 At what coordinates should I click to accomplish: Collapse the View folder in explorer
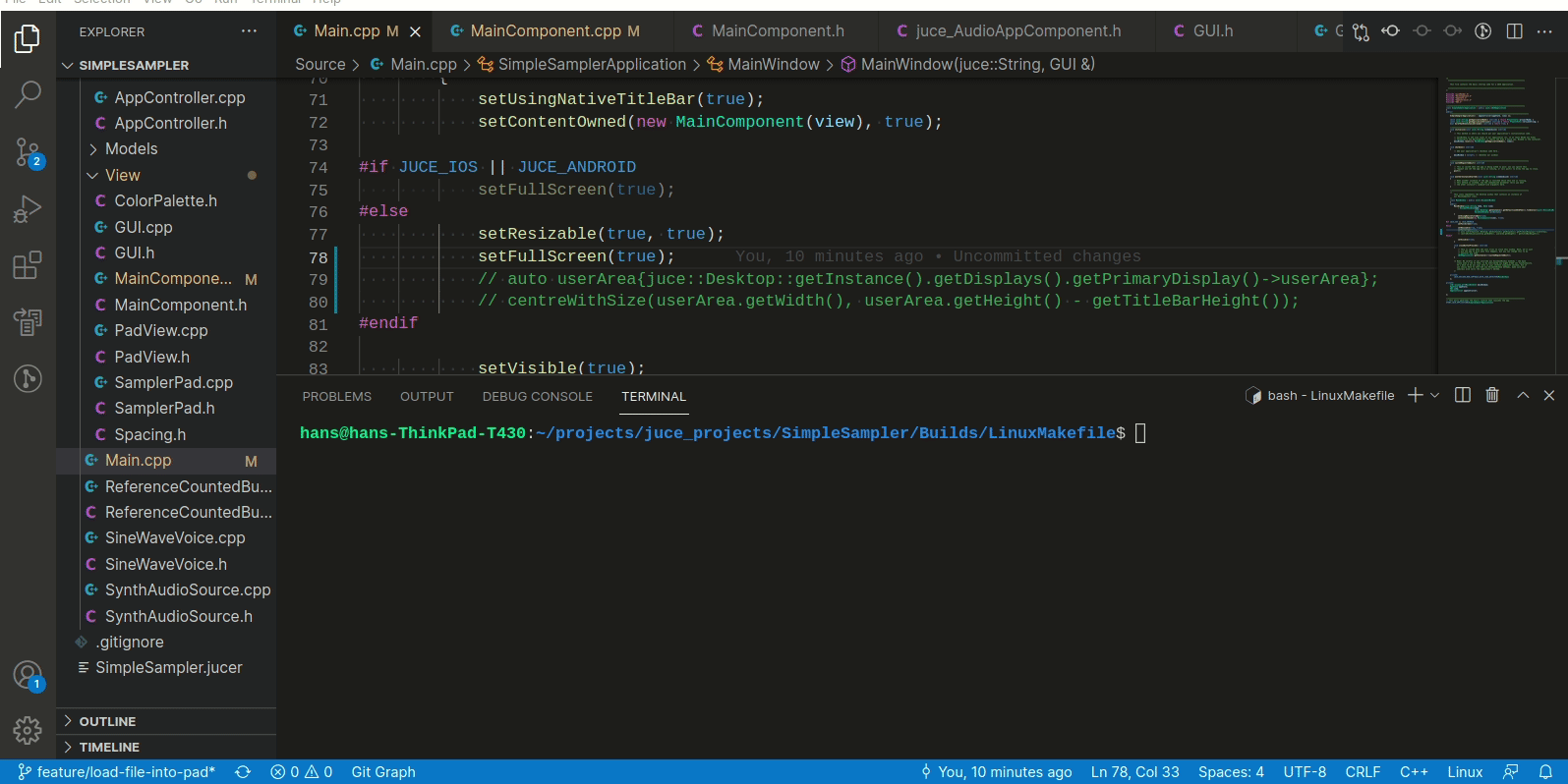[x=93, y=175]
